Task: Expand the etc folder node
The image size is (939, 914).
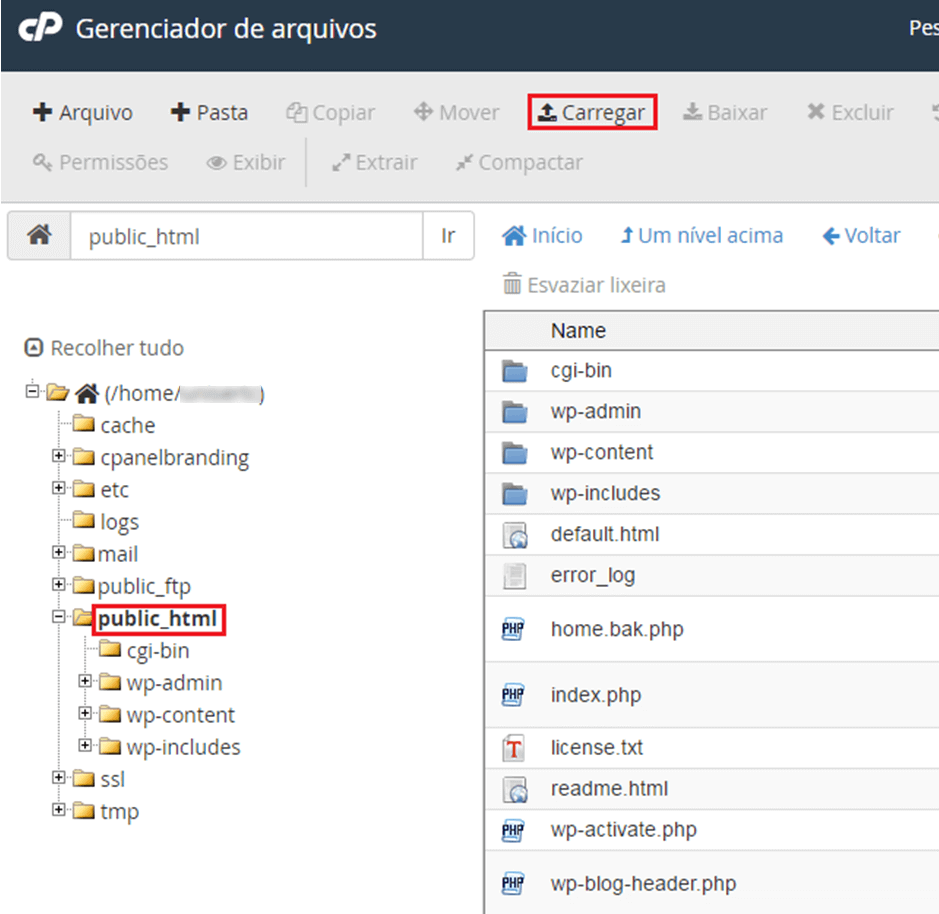Action: [59, 488]
